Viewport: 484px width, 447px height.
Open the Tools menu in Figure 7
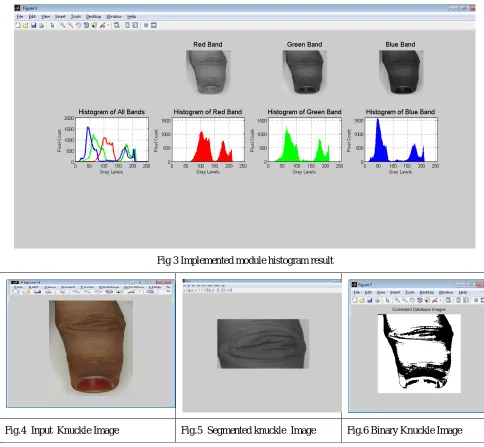coord(410,292)
